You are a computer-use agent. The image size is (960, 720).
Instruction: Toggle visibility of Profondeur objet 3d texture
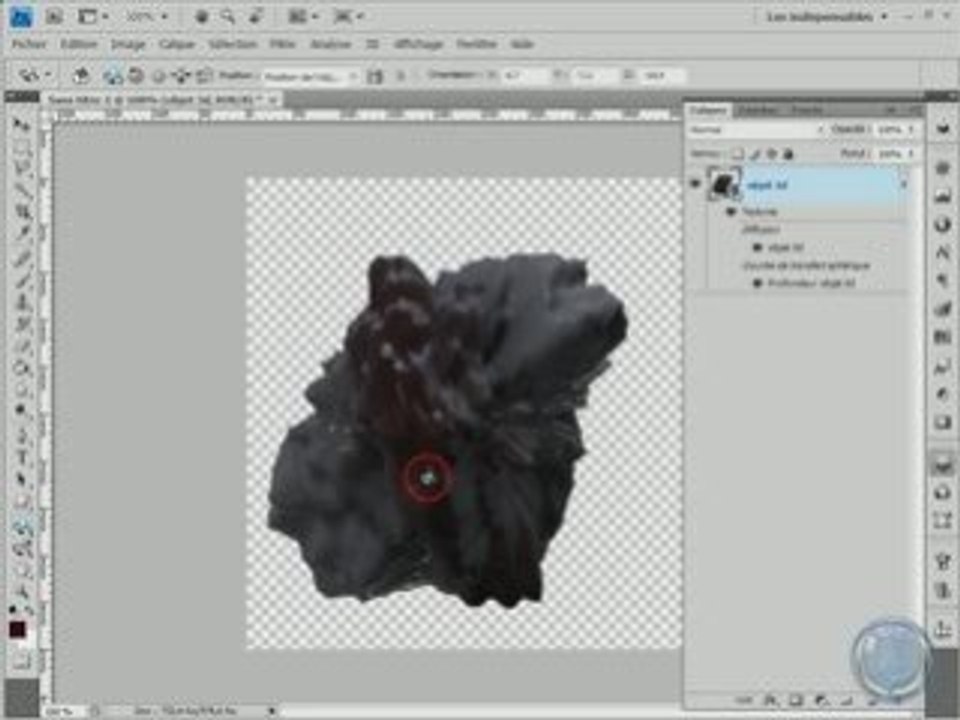pos(757,283)
